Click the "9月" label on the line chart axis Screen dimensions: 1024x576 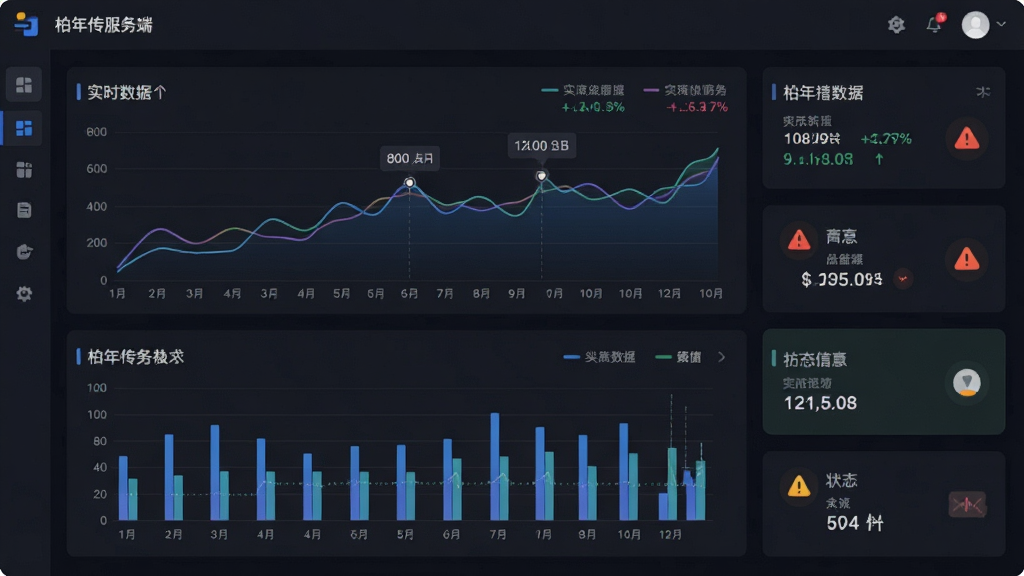click(x=517, y=294)
